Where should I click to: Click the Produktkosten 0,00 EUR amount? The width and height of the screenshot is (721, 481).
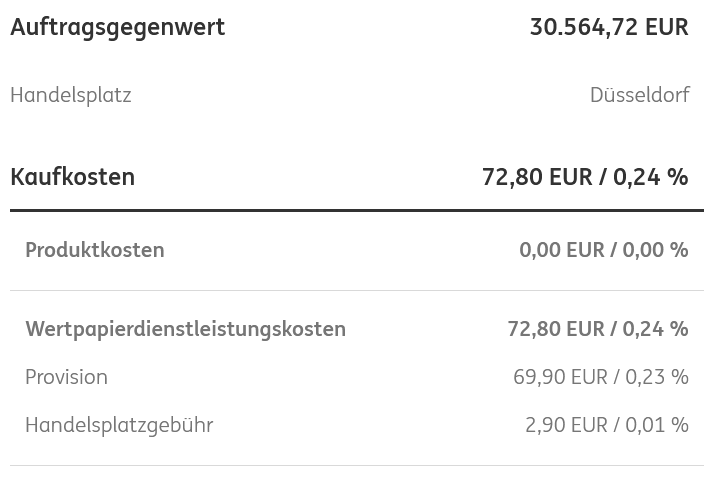pyautogui.click(x=561, y=250)
